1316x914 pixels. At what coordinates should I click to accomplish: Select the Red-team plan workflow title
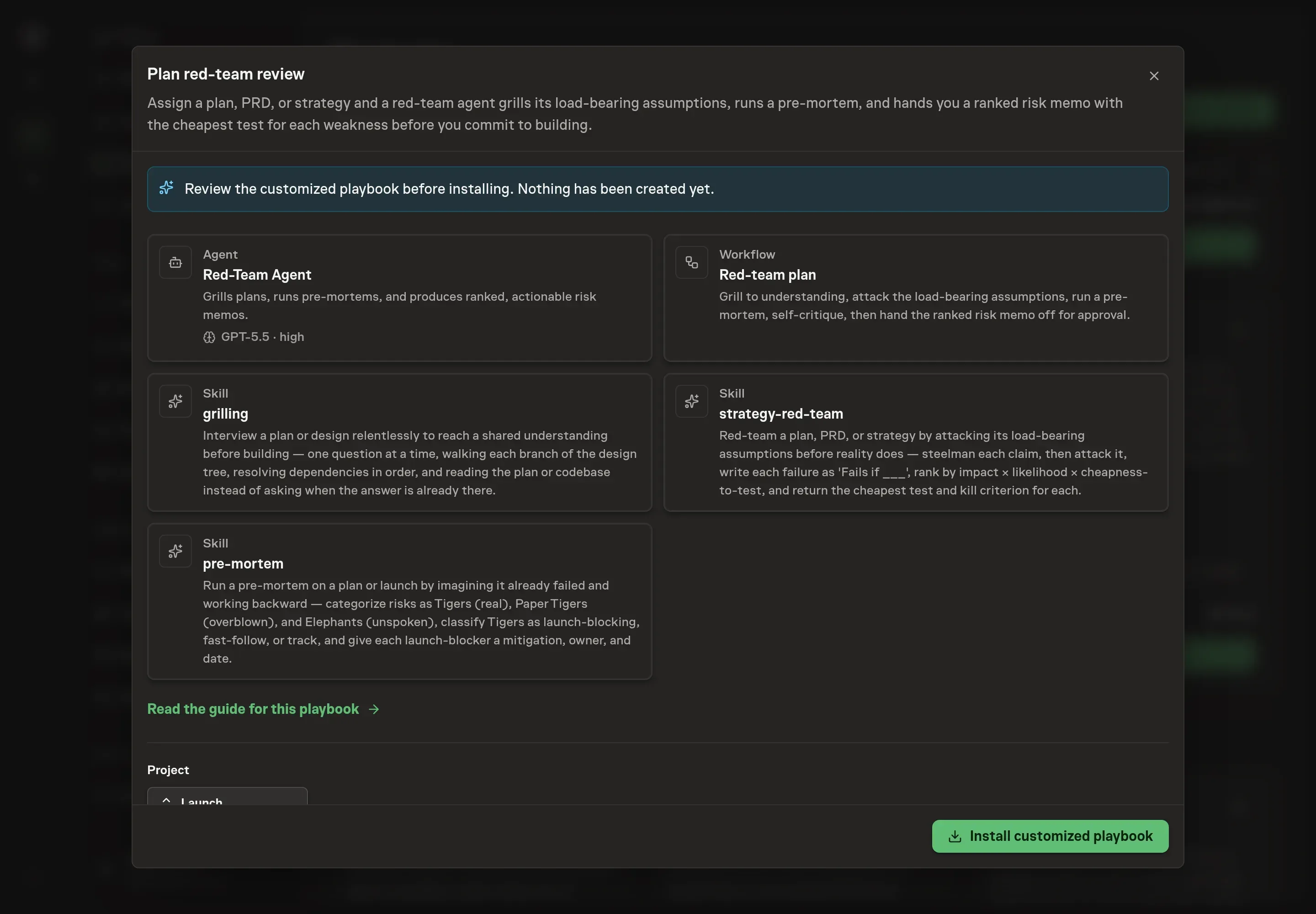(767, 274)
